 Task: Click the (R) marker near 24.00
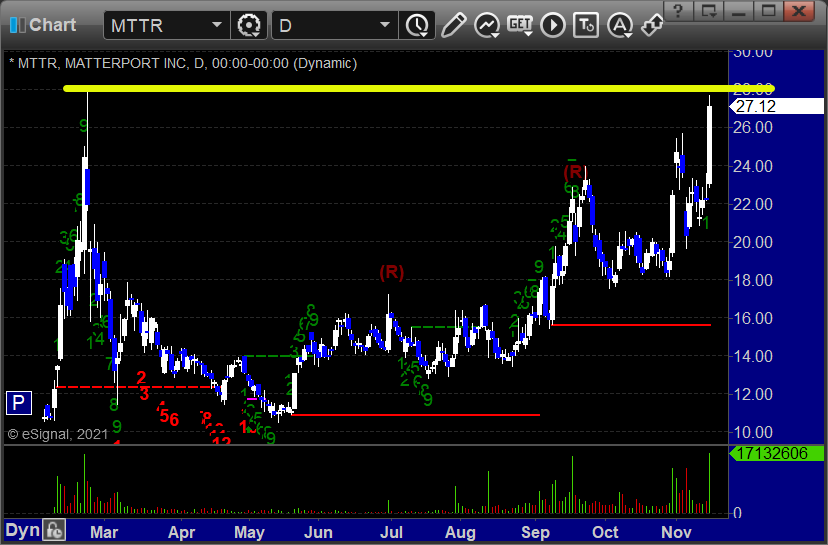coord(575,172)
